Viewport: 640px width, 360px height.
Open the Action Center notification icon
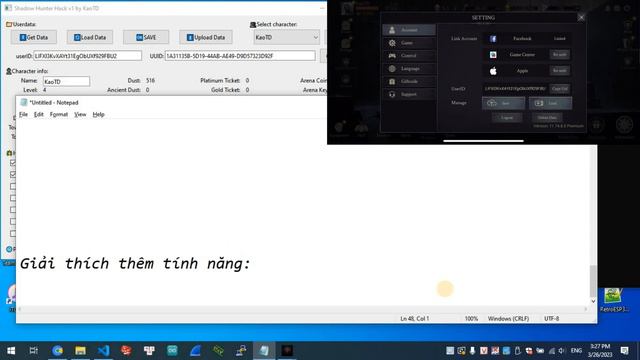tap(624, 351)
